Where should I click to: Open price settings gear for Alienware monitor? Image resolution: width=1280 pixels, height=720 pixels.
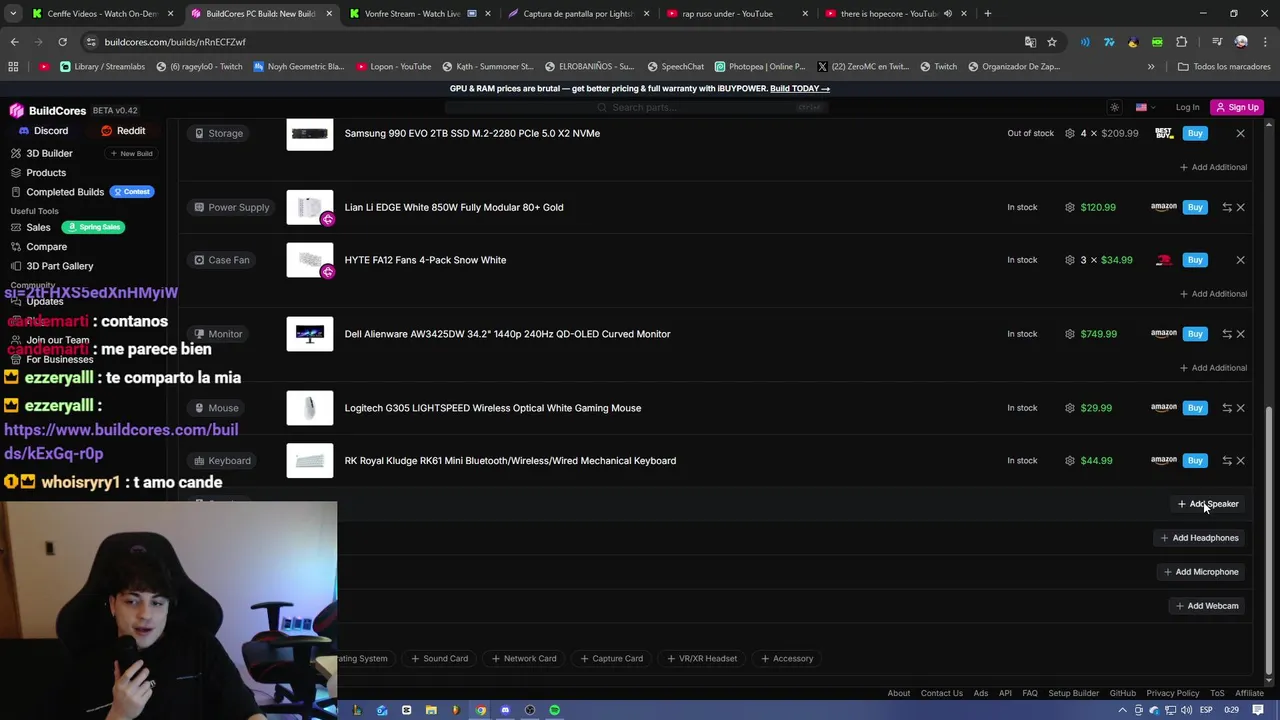pyautogui.click(x=1070, y=334)
